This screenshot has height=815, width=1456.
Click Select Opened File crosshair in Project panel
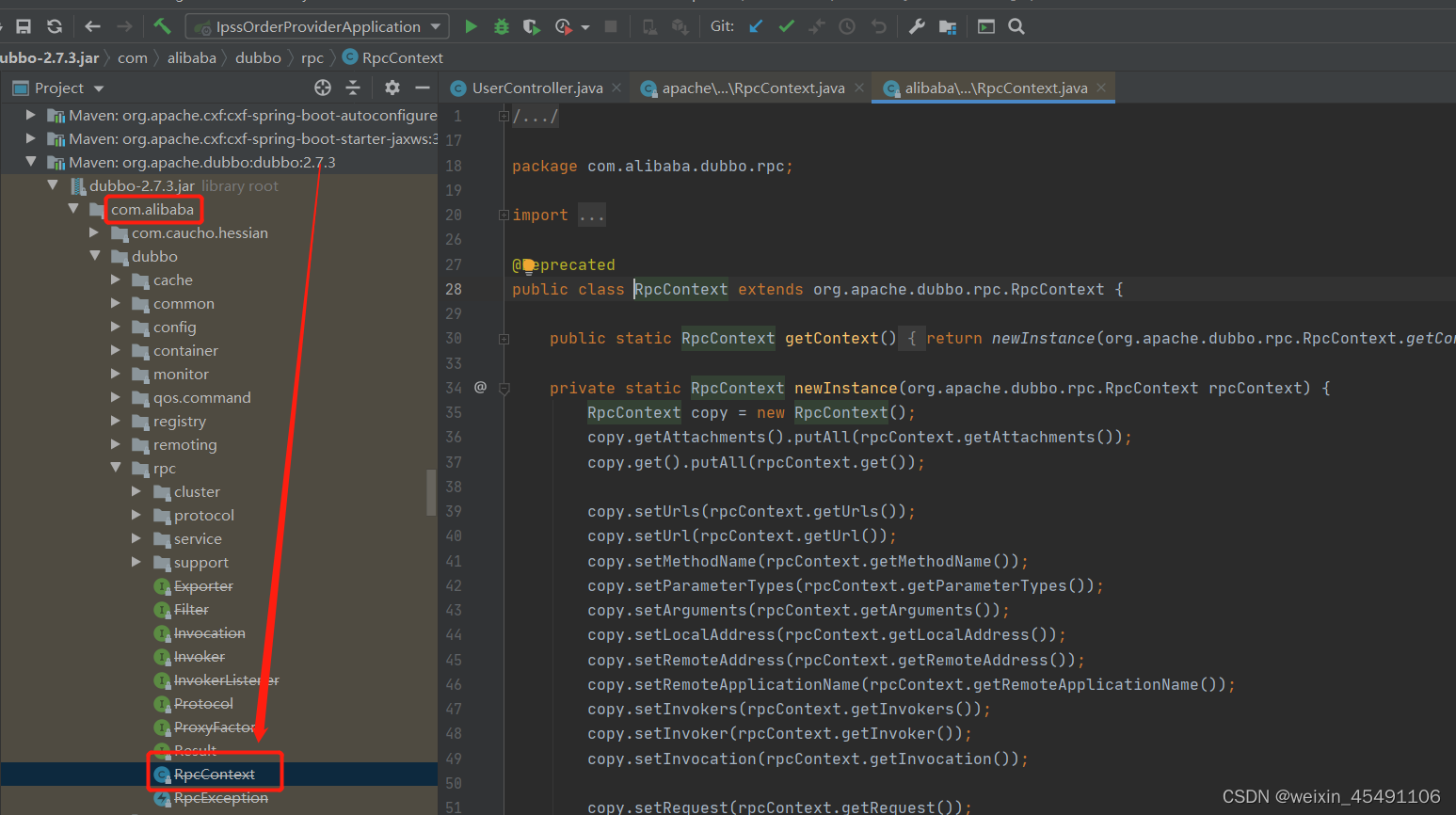323,87
